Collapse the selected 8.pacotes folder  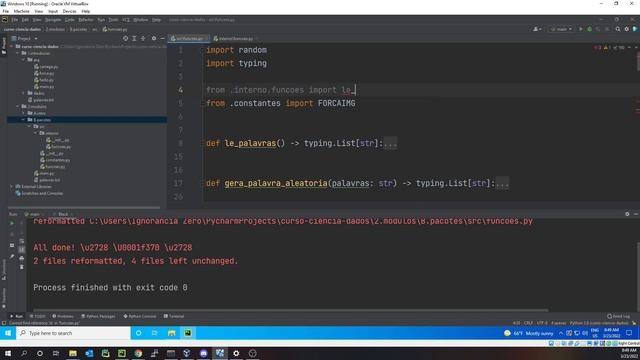tap(24, 120)
